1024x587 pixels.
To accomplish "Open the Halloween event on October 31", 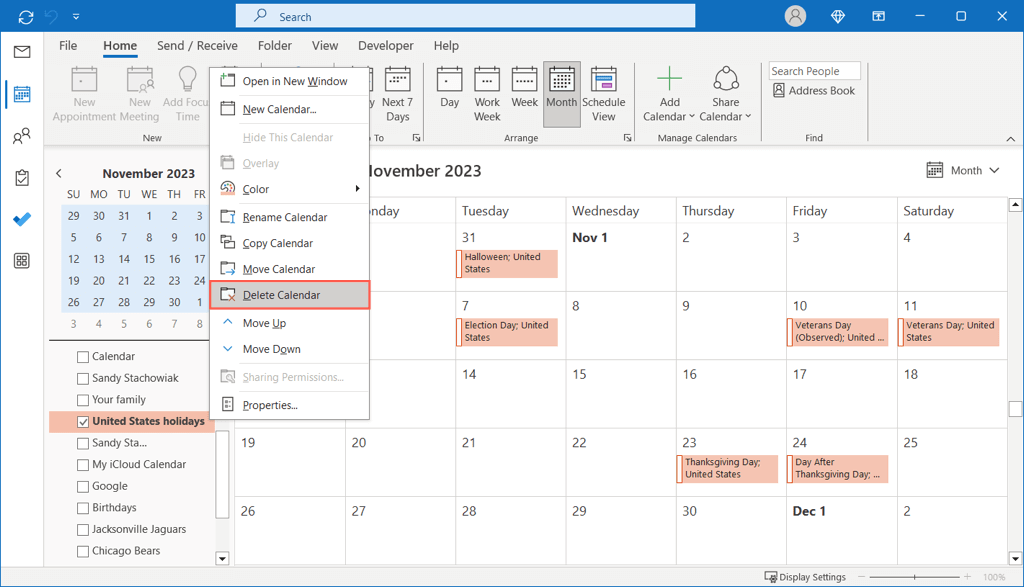I will [507, 263].
